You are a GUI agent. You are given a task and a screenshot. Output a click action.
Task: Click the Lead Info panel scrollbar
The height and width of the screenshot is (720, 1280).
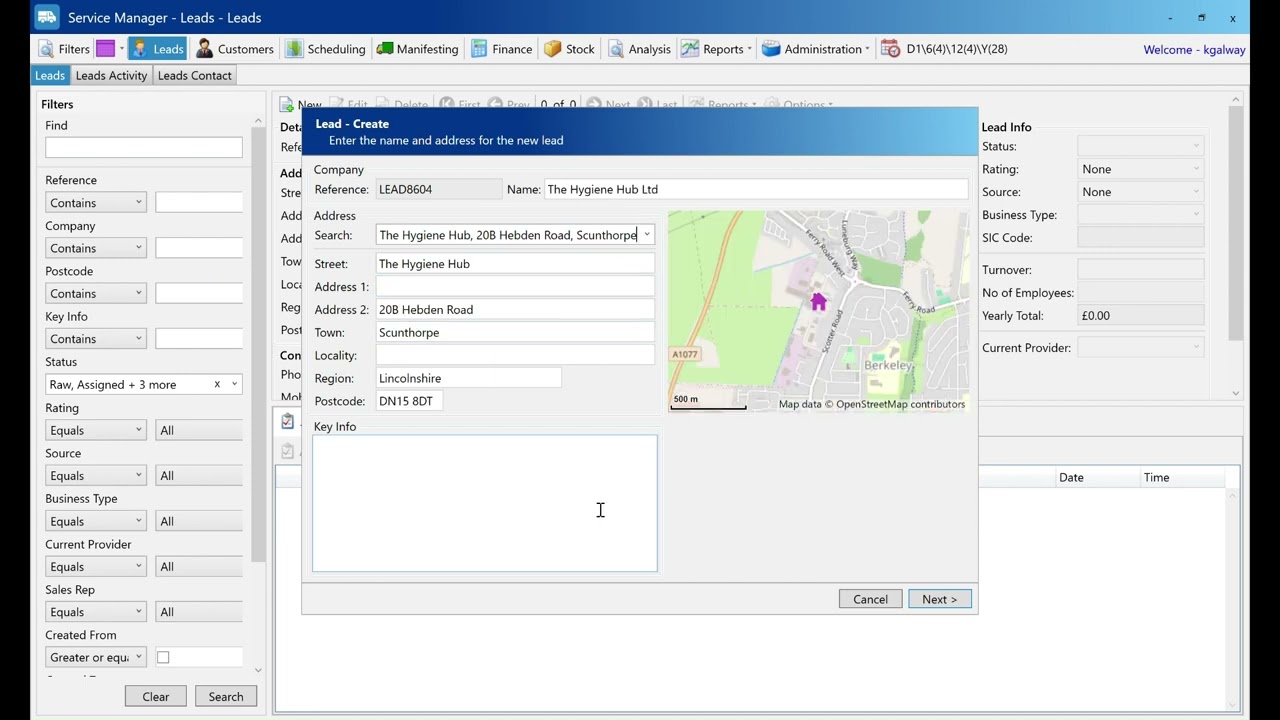pos(1236,225)
